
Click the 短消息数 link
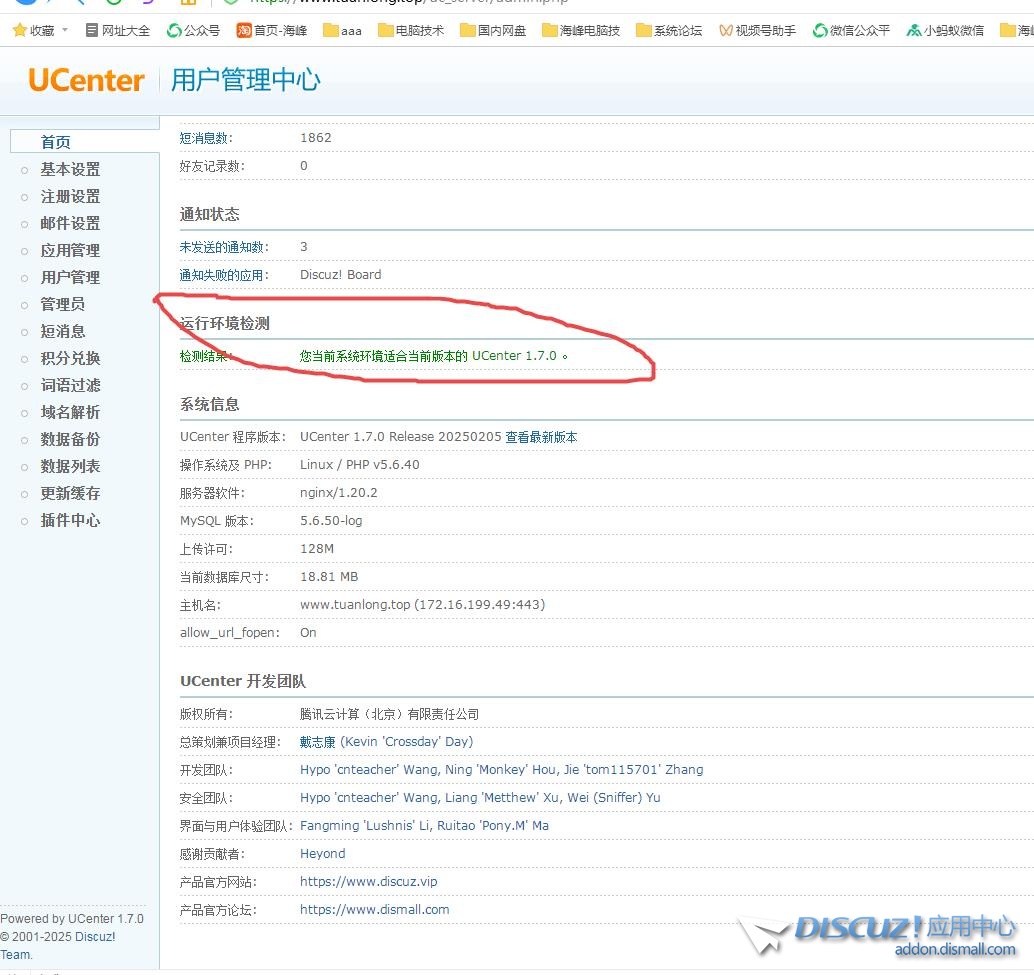(x=206, y=138)
